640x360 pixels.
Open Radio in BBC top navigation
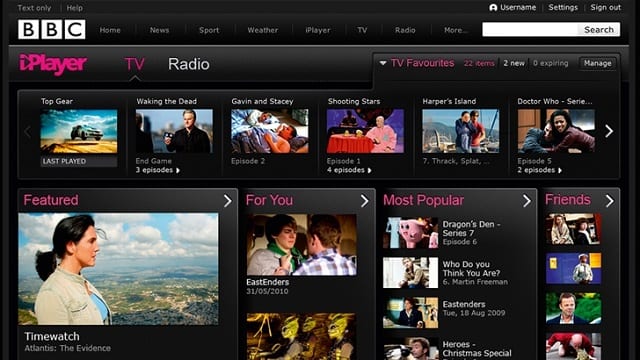[405, 30]
